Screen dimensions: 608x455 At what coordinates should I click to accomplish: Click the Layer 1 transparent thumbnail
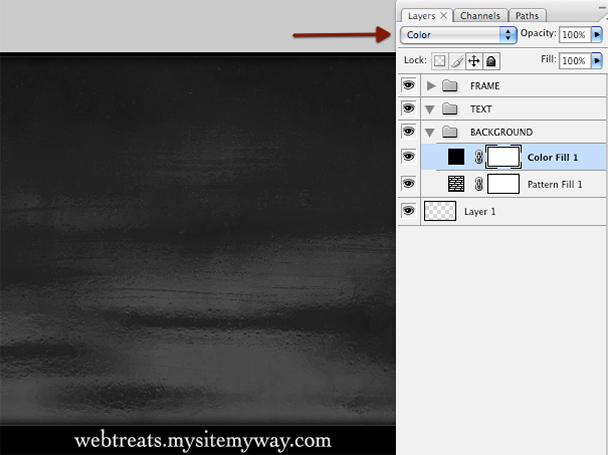click(440, 211)
